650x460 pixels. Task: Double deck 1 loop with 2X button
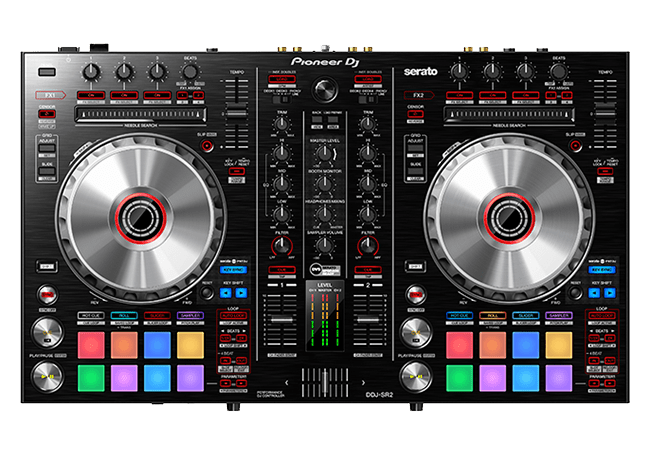(x=241, y=339)
